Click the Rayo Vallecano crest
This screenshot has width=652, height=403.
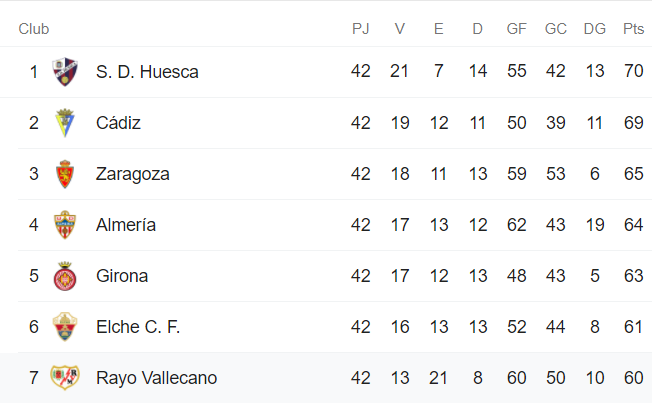(x=65, y=378)
